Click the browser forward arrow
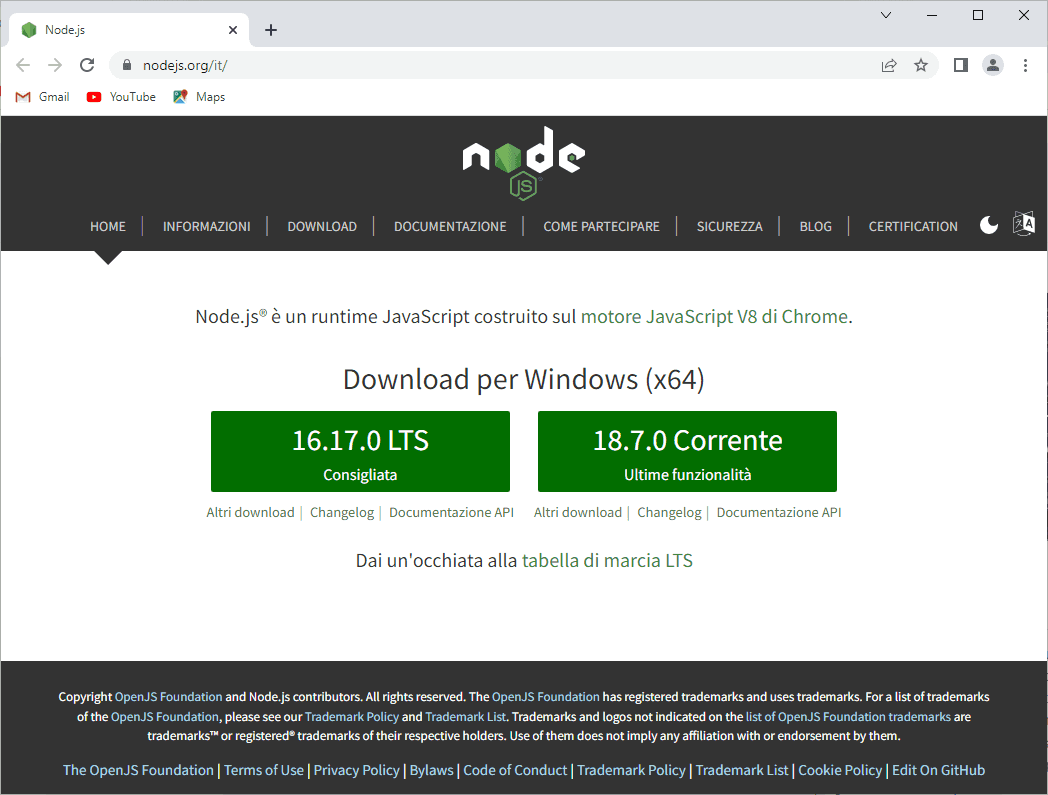The width and height of the screenshot is (1048, 795). pyautogui.click(x=55, y=65)
